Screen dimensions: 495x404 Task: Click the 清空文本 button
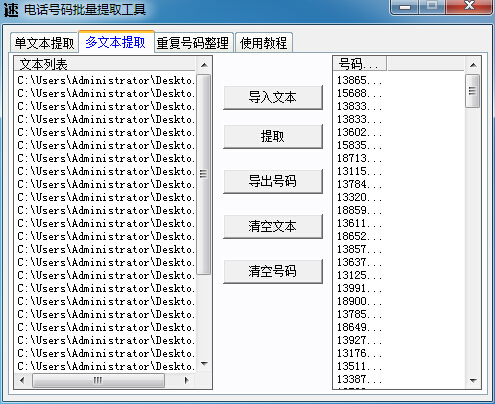coord(273,226)
